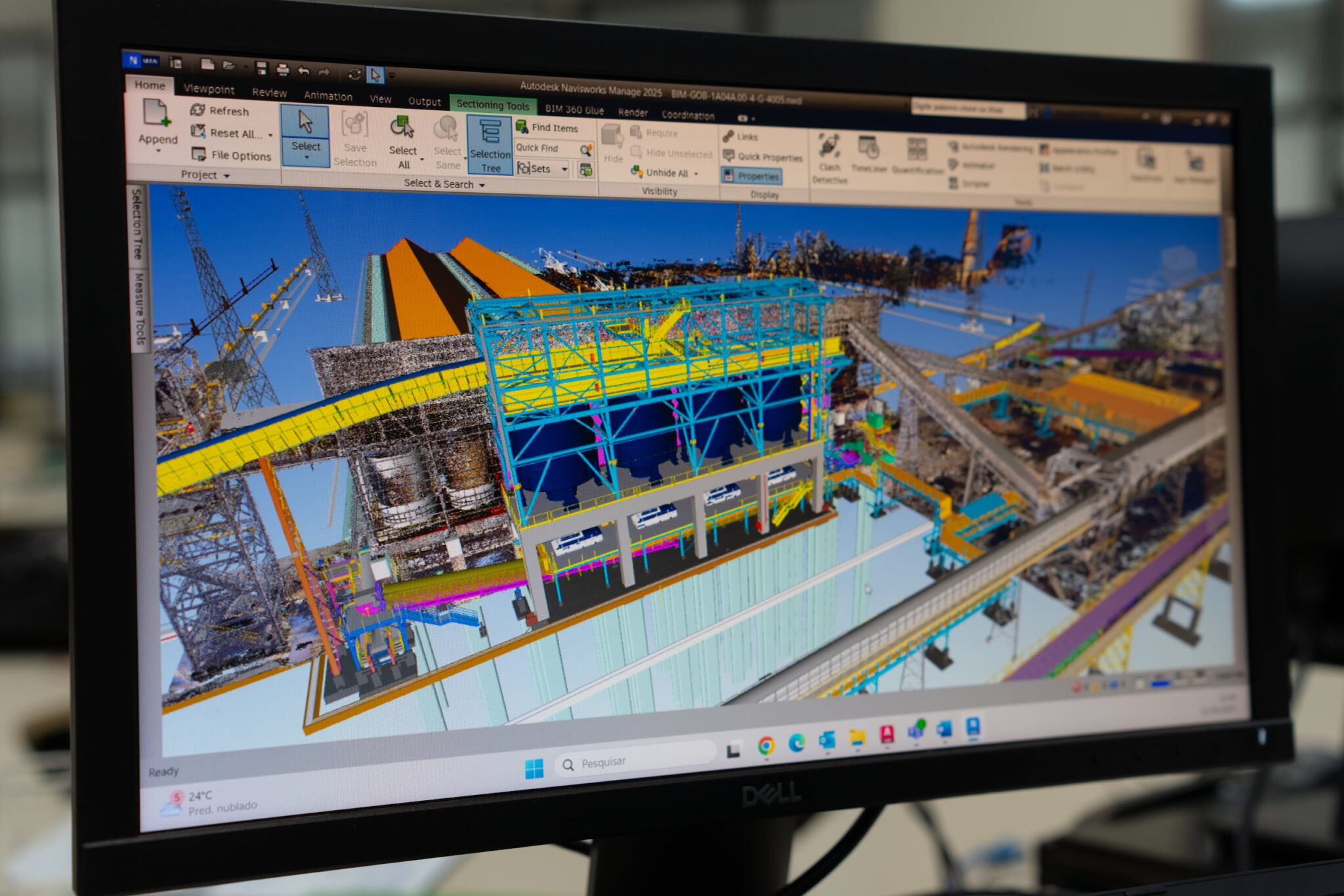Open Clash Detective tool
1344x896 pixels.
pyautogui.click(x=829, y=159)
